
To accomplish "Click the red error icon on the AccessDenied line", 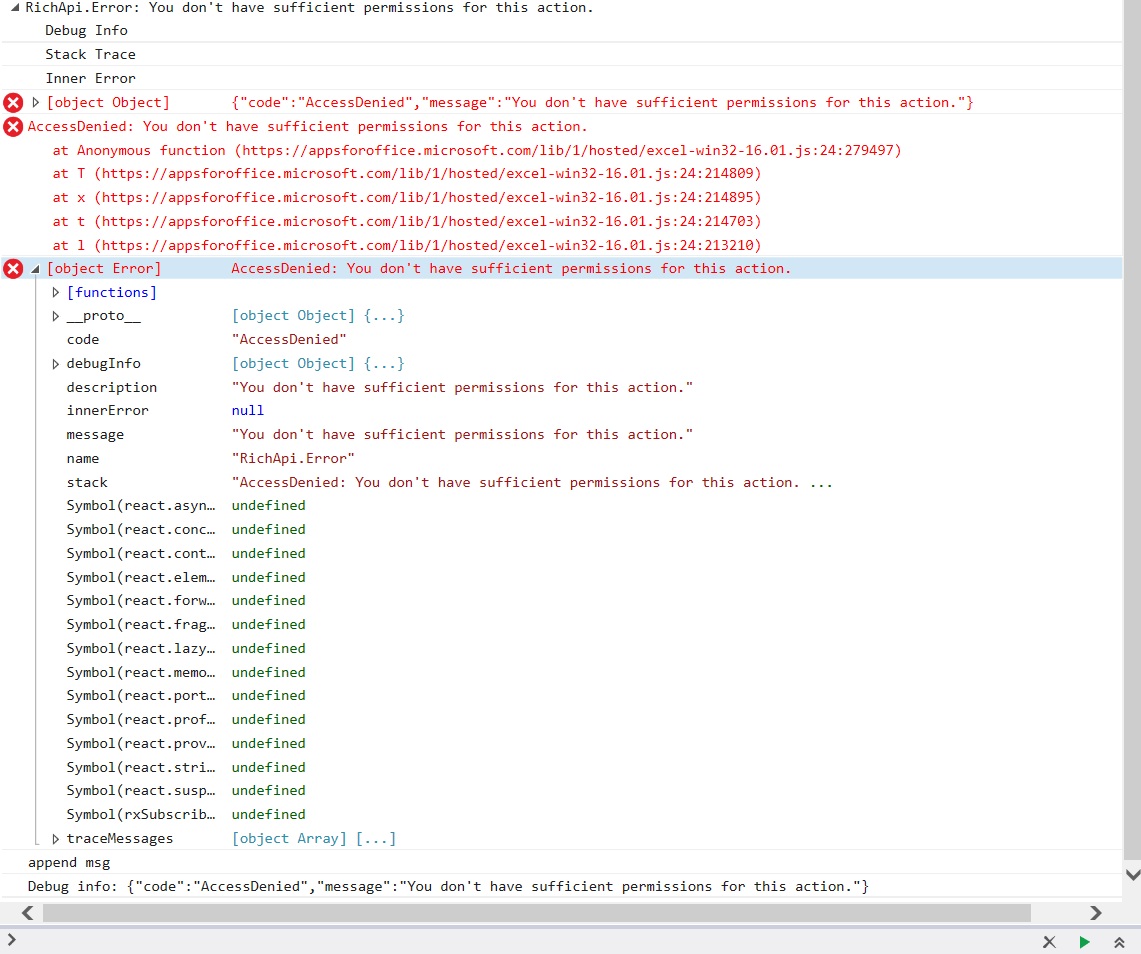I will 12,126.
